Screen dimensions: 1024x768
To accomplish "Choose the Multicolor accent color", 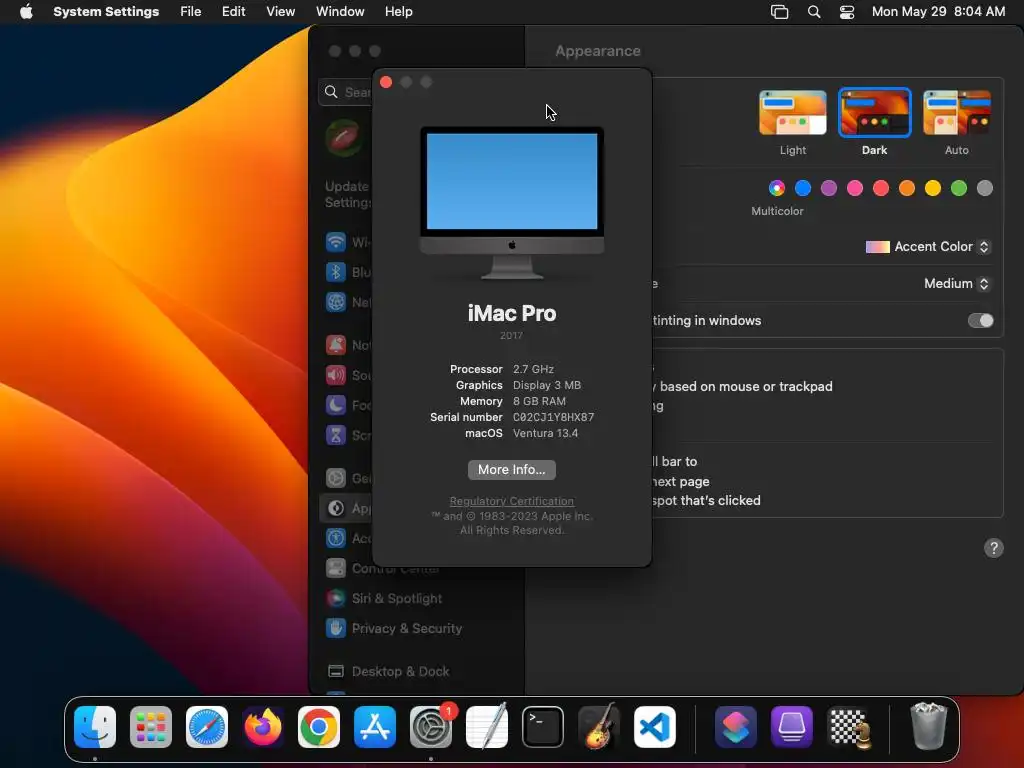I will click(x=776, y=188).
